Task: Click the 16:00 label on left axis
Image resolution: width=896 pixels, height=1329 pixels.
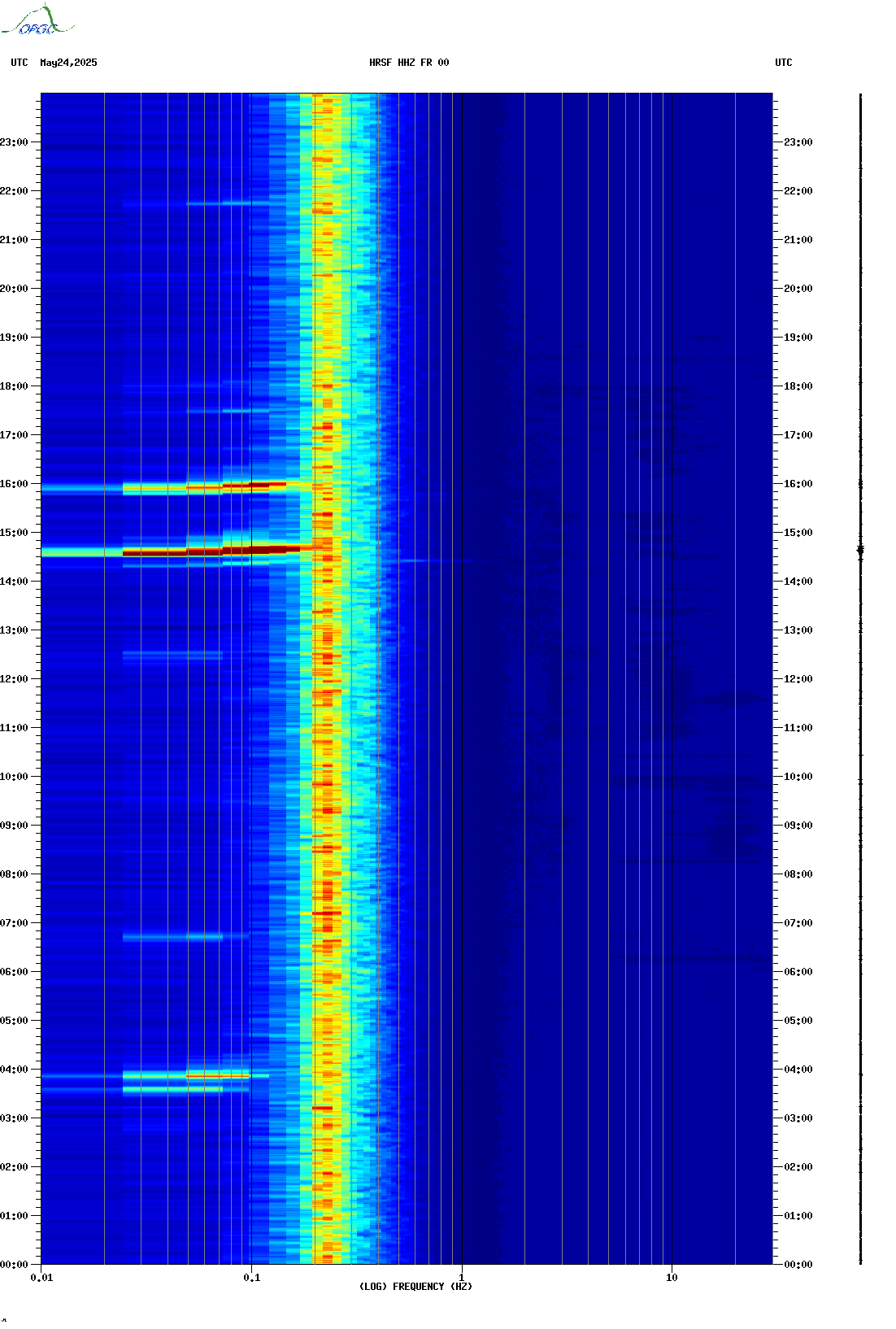Action: tap(14, 484)
